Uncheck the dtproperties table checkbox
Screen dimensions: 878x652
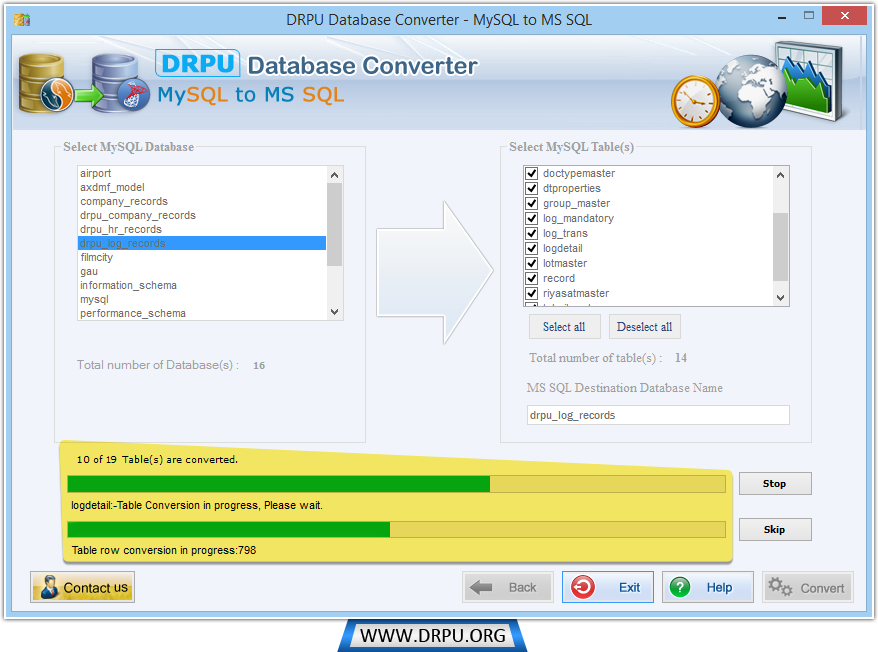coord(531,188)
